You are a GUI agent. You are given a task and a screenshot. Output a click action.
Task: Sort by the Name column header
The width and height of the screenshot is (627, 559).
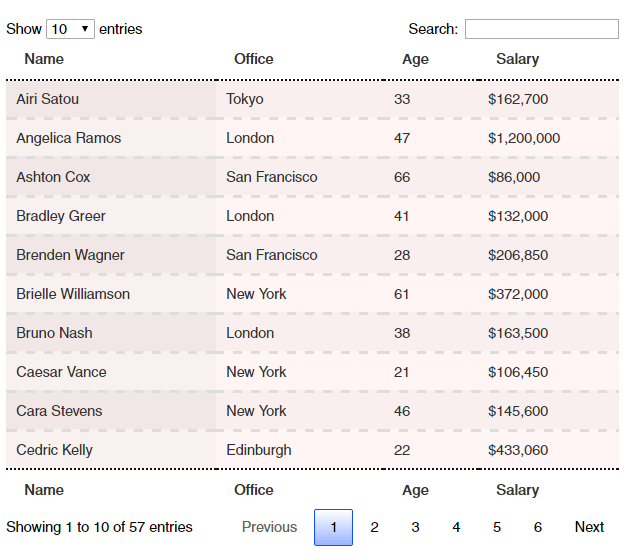tap(111, 60)
